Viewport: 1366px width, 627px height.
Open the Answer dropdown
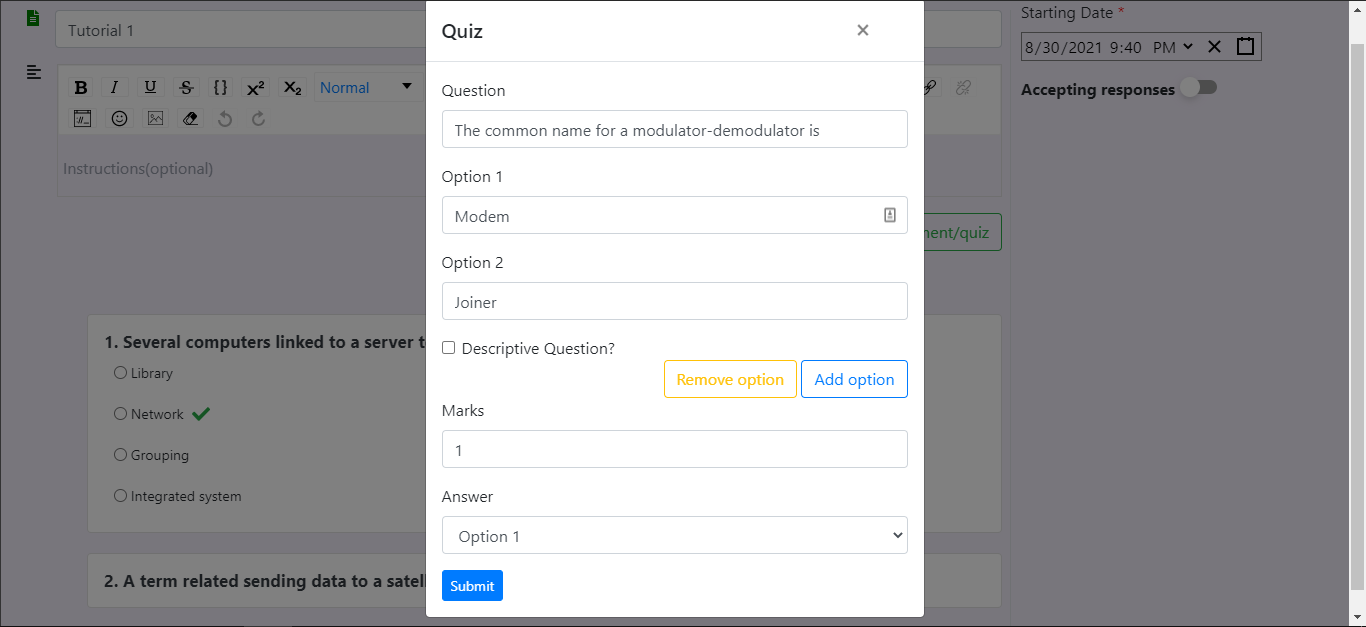(675, 535)
